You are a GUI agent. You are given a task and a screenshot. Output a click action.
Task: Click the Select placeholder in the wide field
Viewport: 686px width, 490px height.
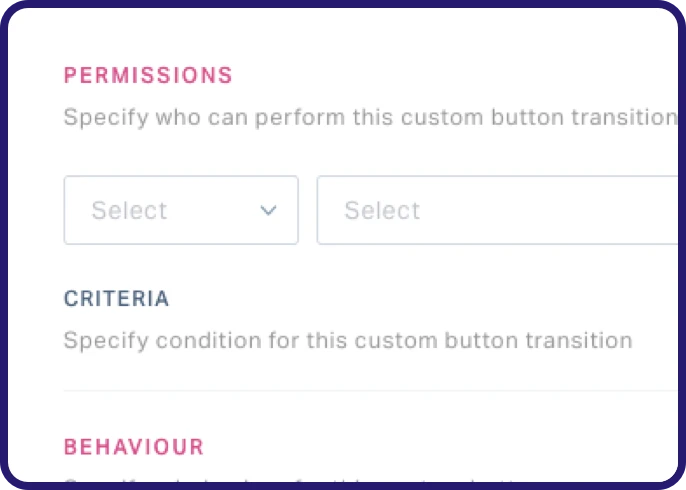382,210
